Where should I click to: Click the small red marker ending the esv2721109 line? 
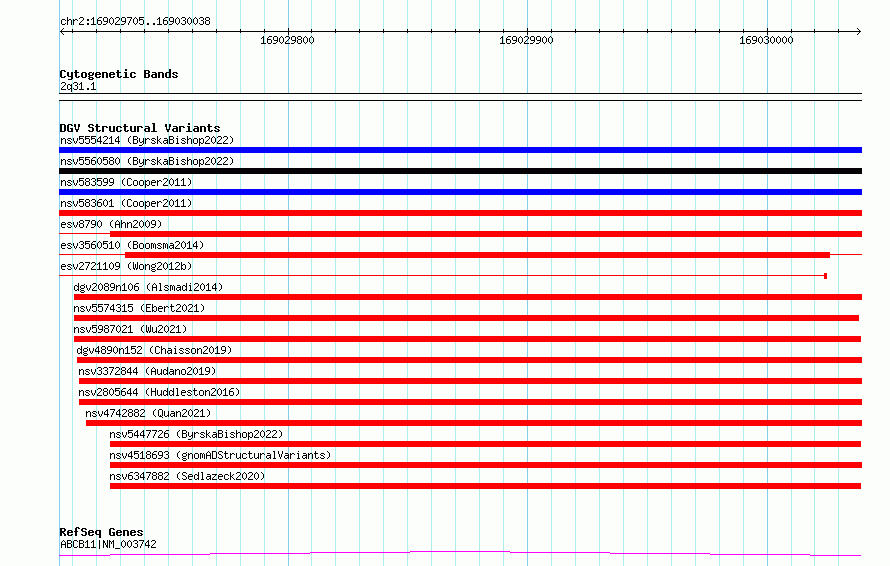tap(825, 276)
